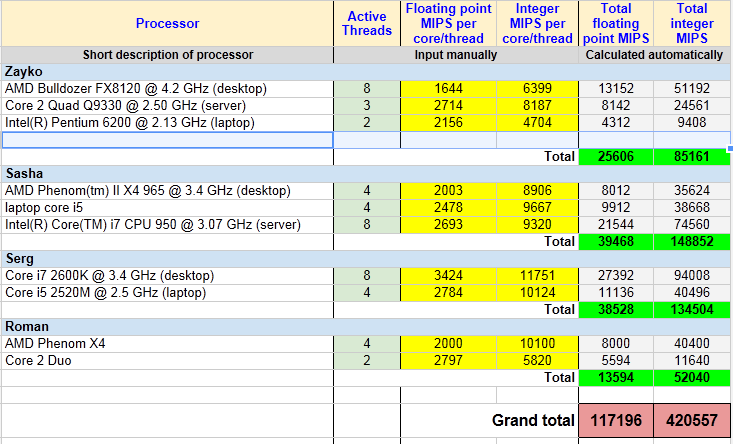This screenshot has height=444, width=733.
Task: Click total integer value 51192
Action: tap(692, 89)
